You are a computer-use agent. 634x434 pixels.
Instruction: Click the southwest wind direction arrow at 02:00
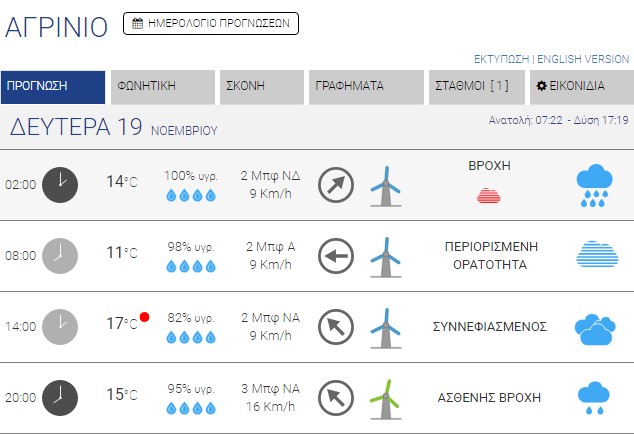tap(336, 185)
